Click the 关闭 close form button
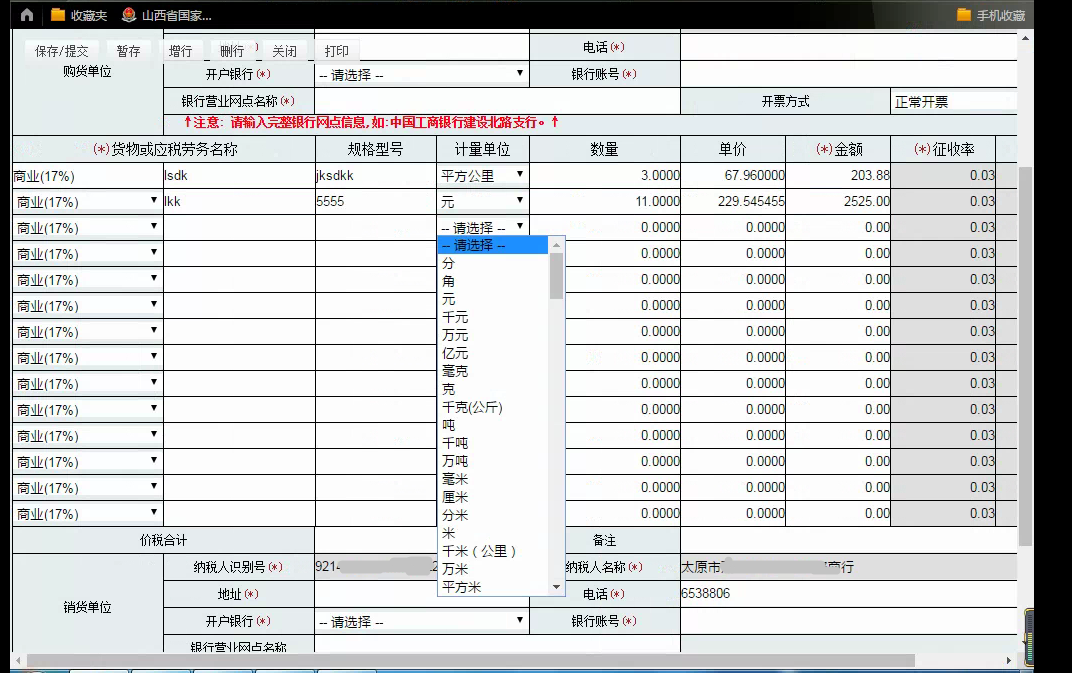The image size is (1072, 673). 283,49
